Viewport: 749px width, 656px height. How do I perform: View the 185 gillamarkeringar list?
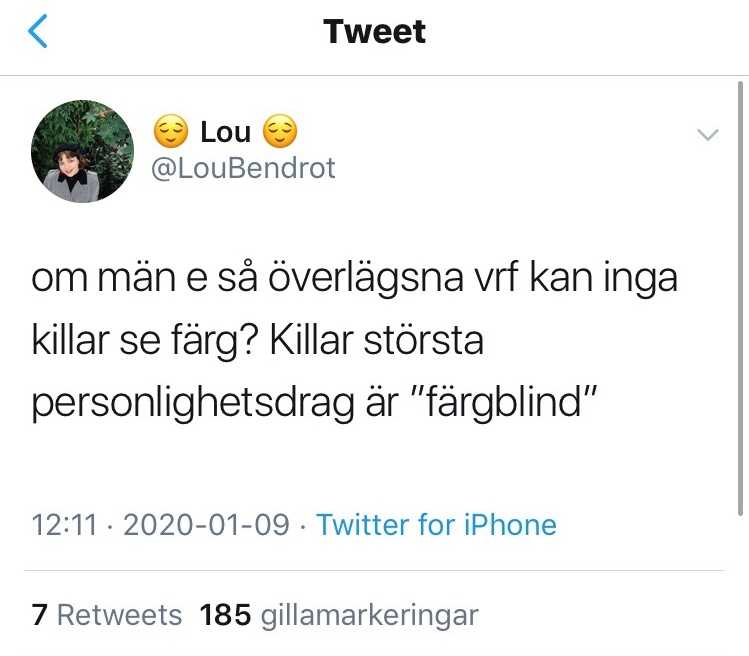pos(339,615)
